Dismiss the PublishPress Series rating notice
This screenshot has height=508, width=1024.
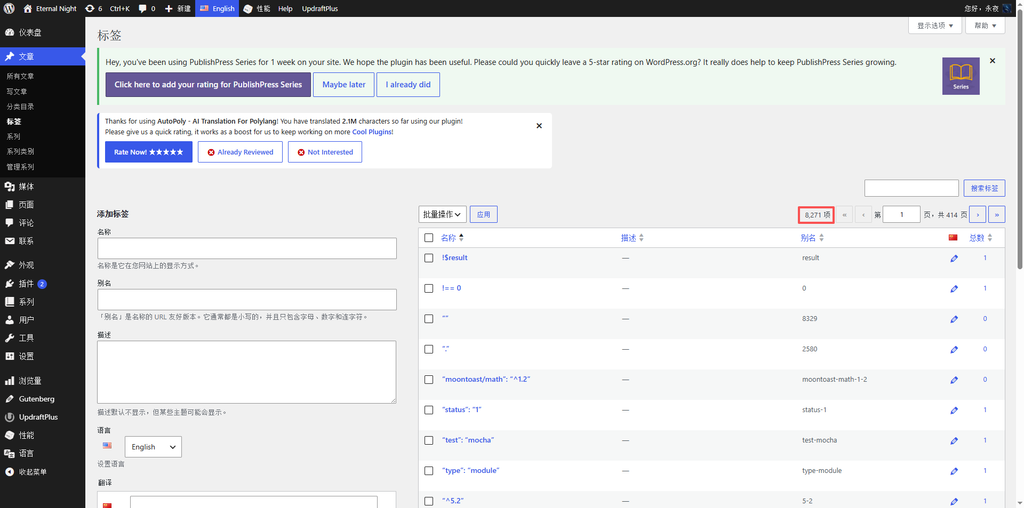click(993, 60)
